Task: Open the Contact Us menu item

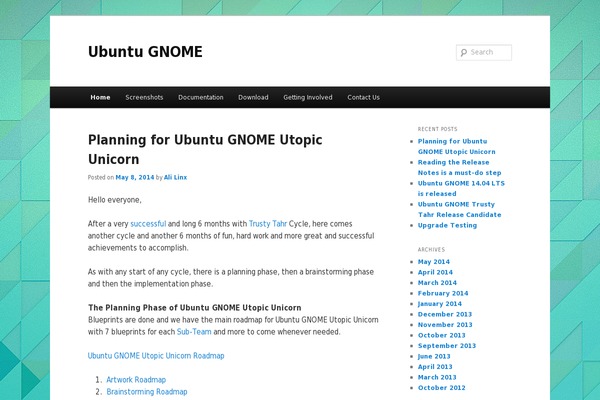Action: pyautogui.click(x=364, y=97)
